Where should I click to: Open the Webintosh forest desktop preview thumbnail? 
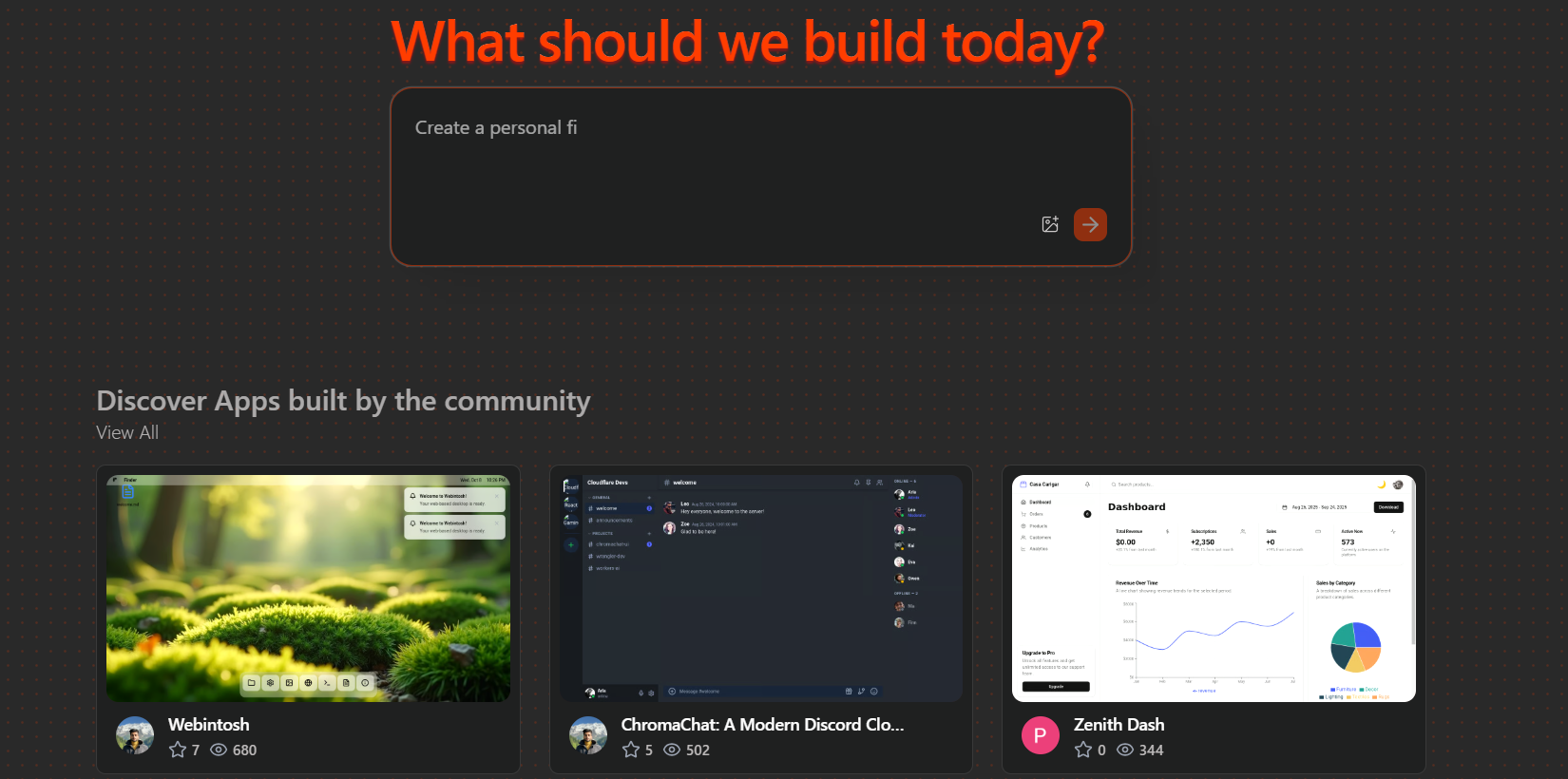[x=308, y=588]
